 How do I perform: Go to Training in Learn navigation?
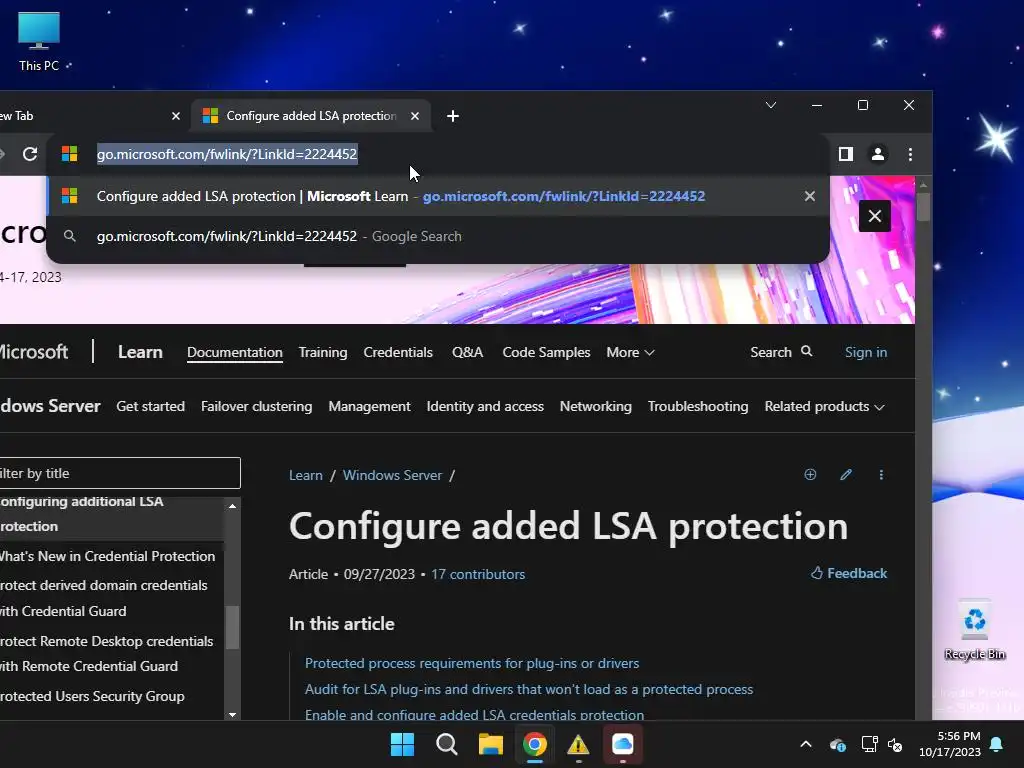click(323, 353)
